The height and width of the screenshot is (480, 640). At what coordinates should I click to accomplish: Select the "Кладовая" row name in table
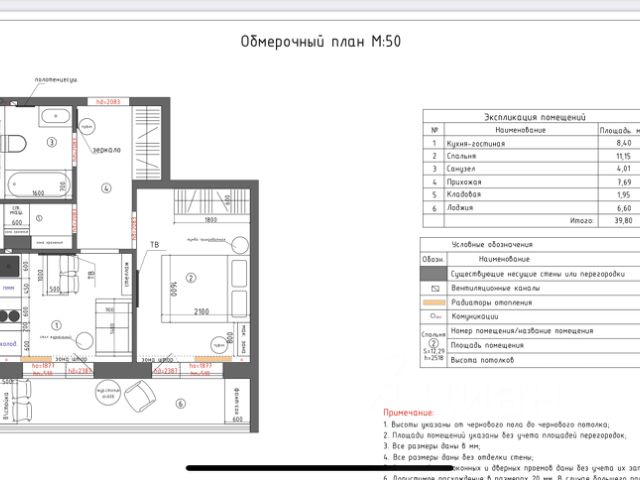[x=464, y=195]
